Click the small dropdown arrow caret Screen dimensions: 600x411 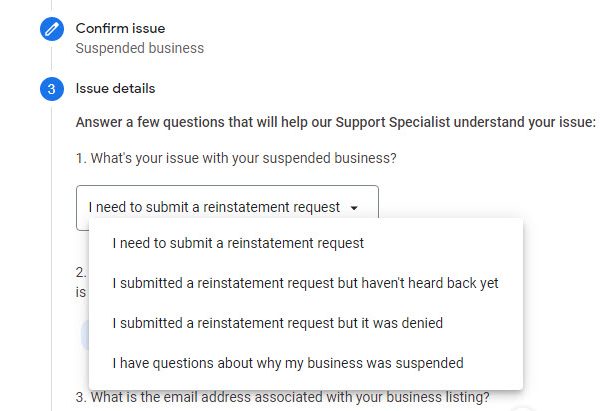354,208
